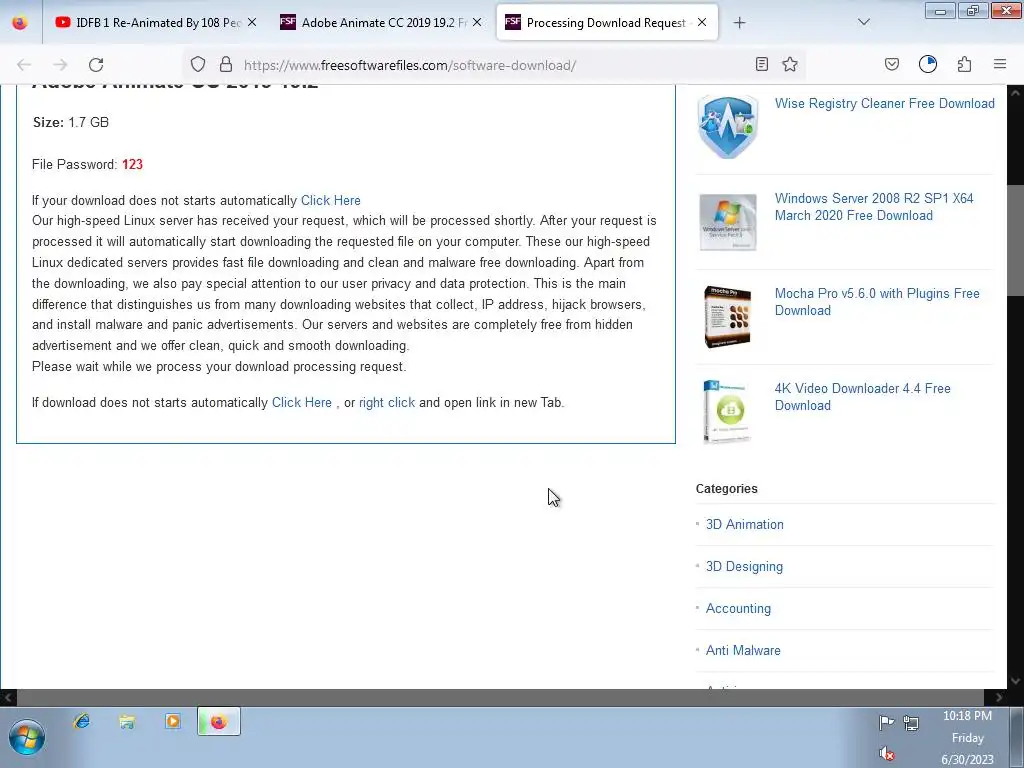Click the 'right click' link
Image resolution: width=1024 pixels, height=768 pixels.
point(387,402)
